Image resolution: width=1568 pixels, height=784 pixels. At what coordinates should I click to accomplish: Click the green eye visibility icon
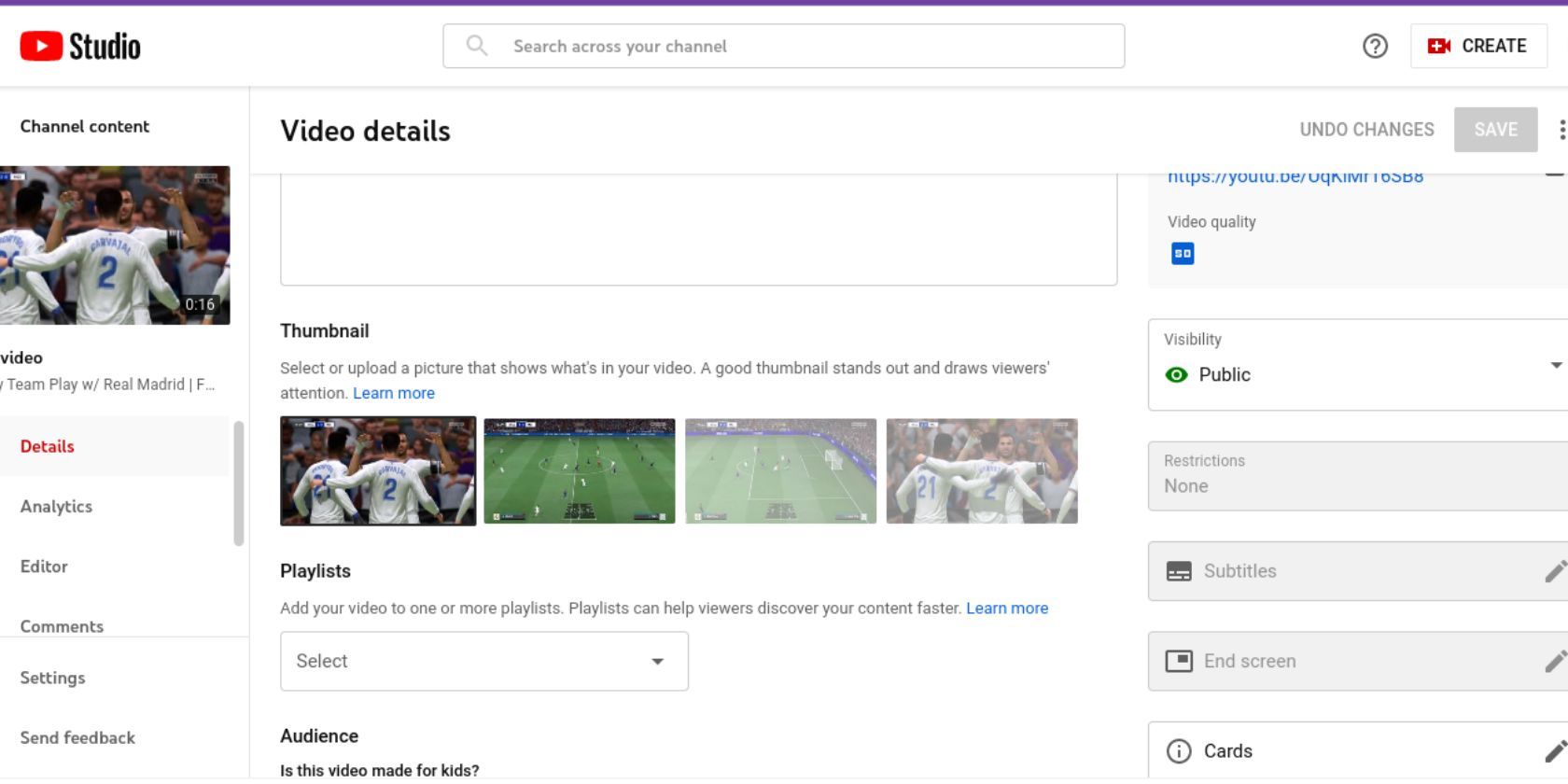coord(1177,374)
